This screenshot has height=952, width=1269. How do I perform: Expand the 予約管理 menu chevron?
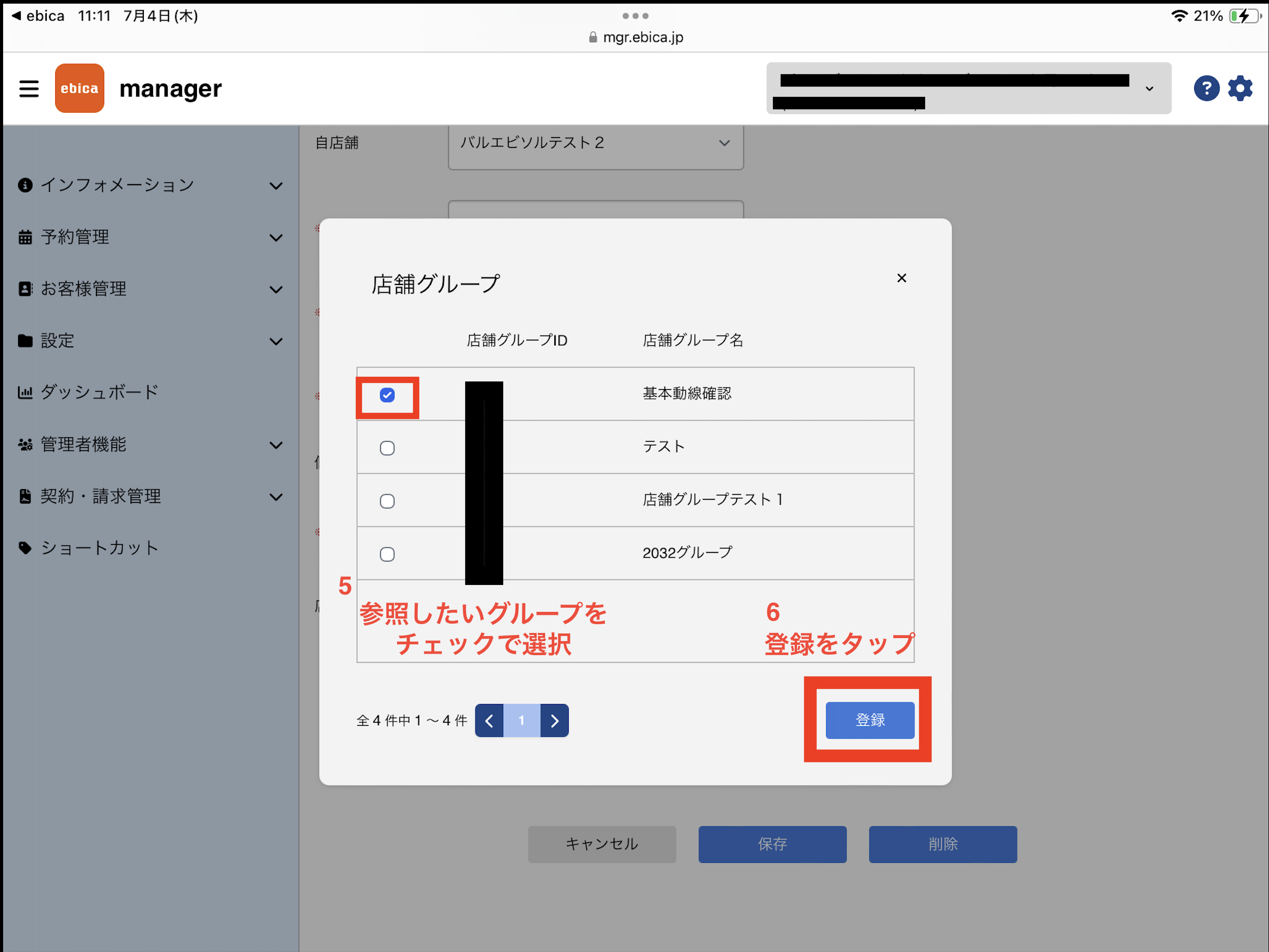point(276,238)
